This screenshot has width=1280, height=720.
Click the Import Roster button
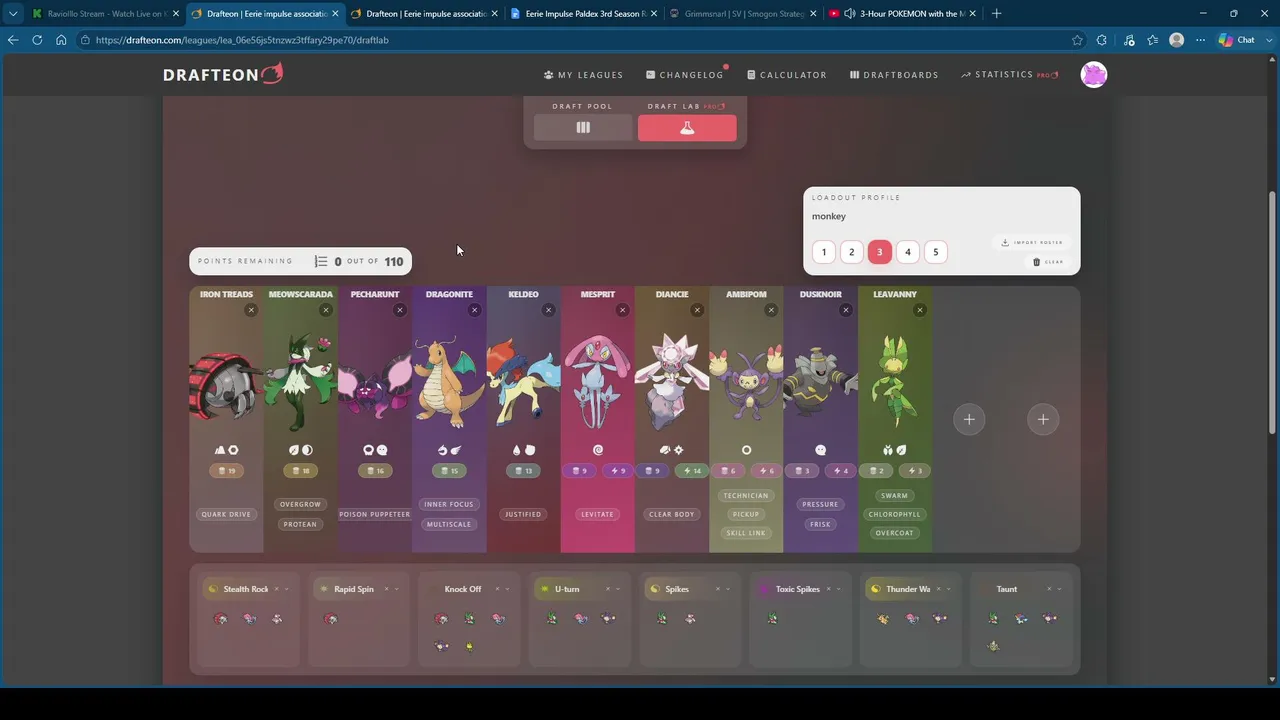1032,242
